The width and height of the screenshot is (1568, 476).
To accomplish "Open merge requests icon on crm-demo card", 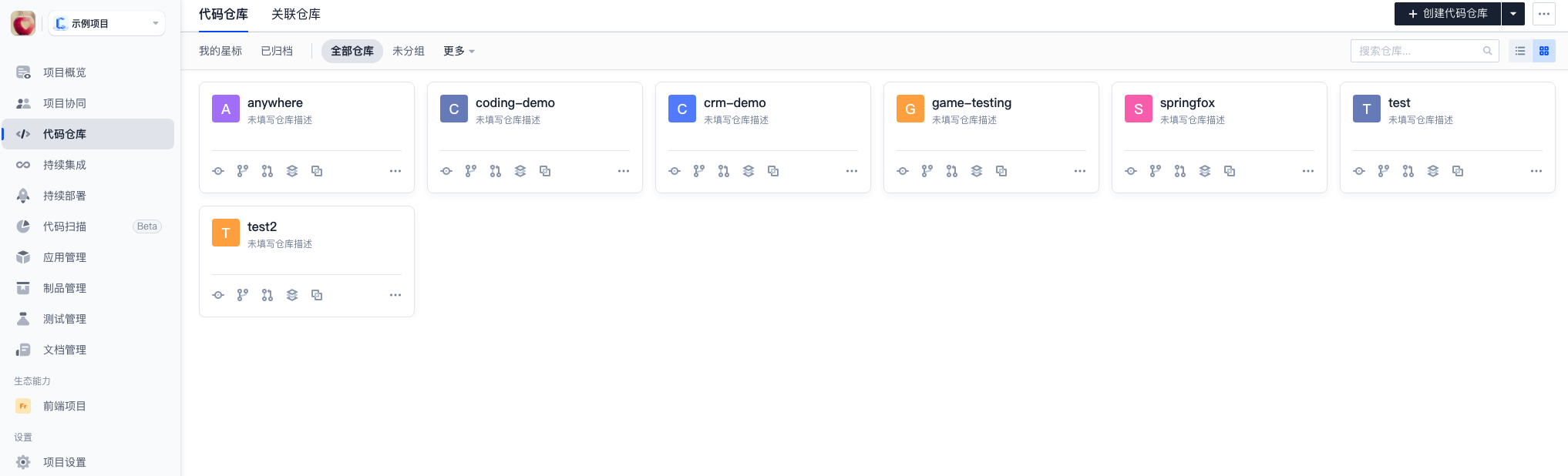I will pos(724,171).
